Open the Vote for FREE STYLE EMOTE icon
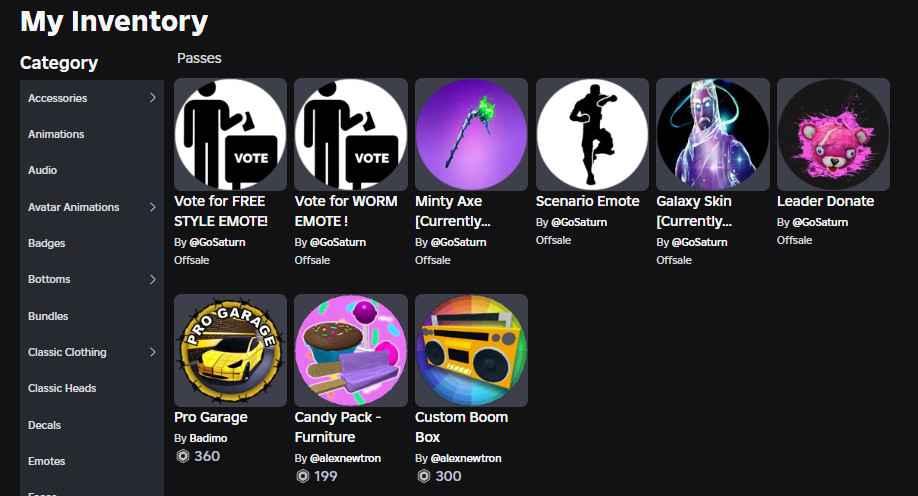918x496 pixels. (230, 134)
